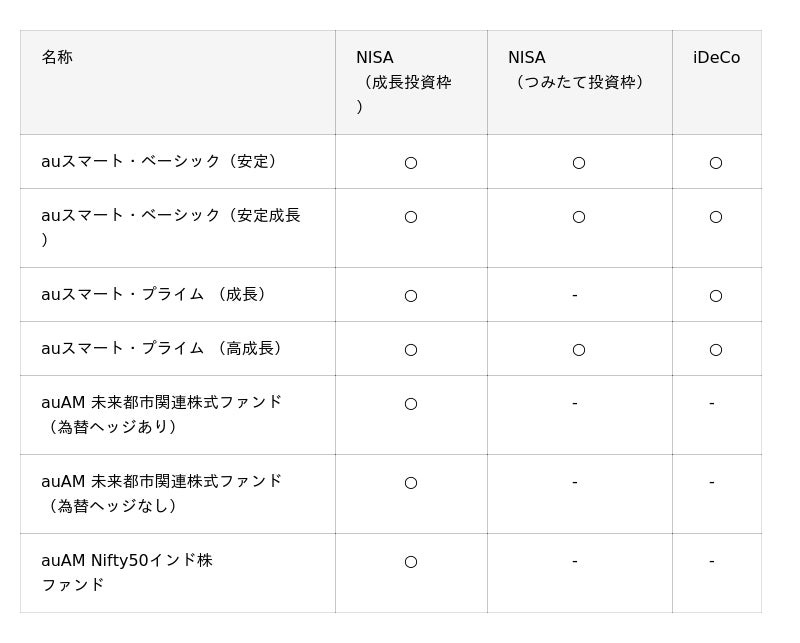
Task: Click the iDeCo circle for auスマート・ベーシック（安定）
Action: (x=716, y=162)
